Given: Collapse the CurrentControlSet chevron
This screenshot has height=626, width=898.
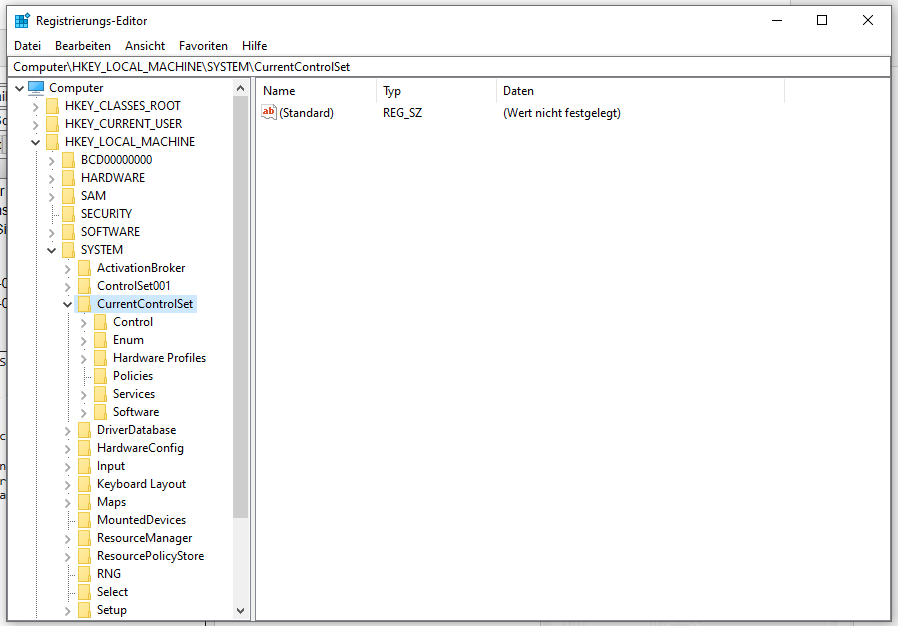Looking at the screenshot, I should coord(68,304).
